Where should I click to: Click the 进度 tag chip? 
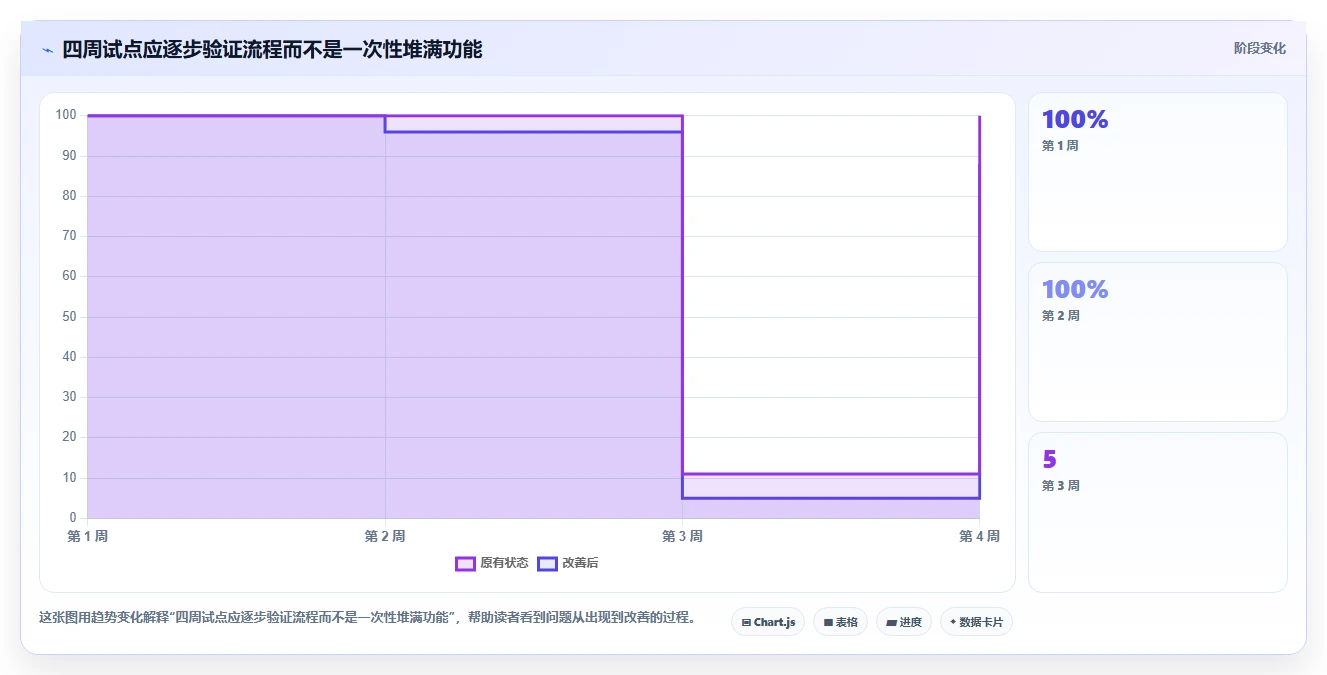[904, 622]
